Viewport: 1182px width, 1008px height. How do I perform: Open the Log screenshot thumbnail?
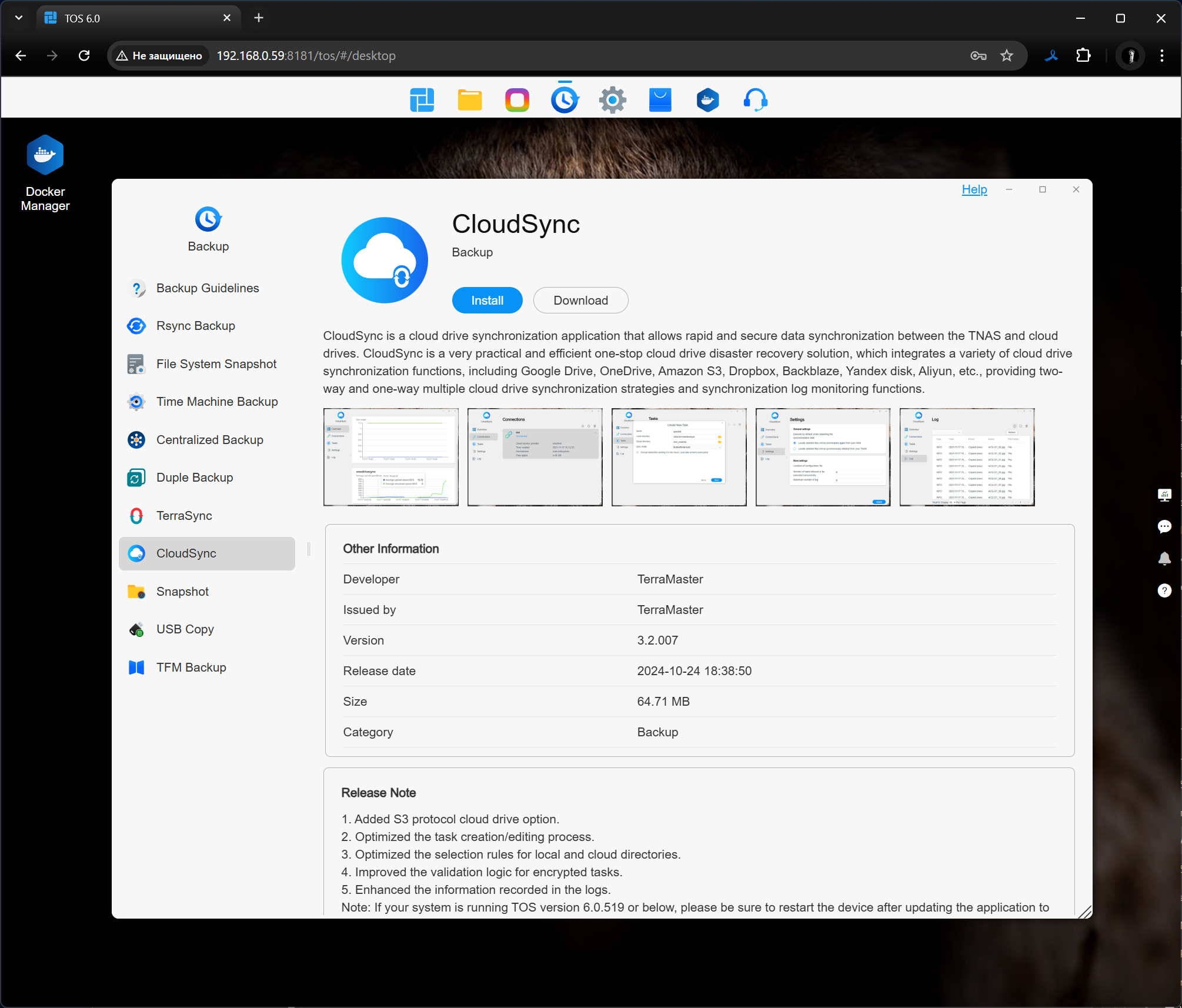point(967,457)
